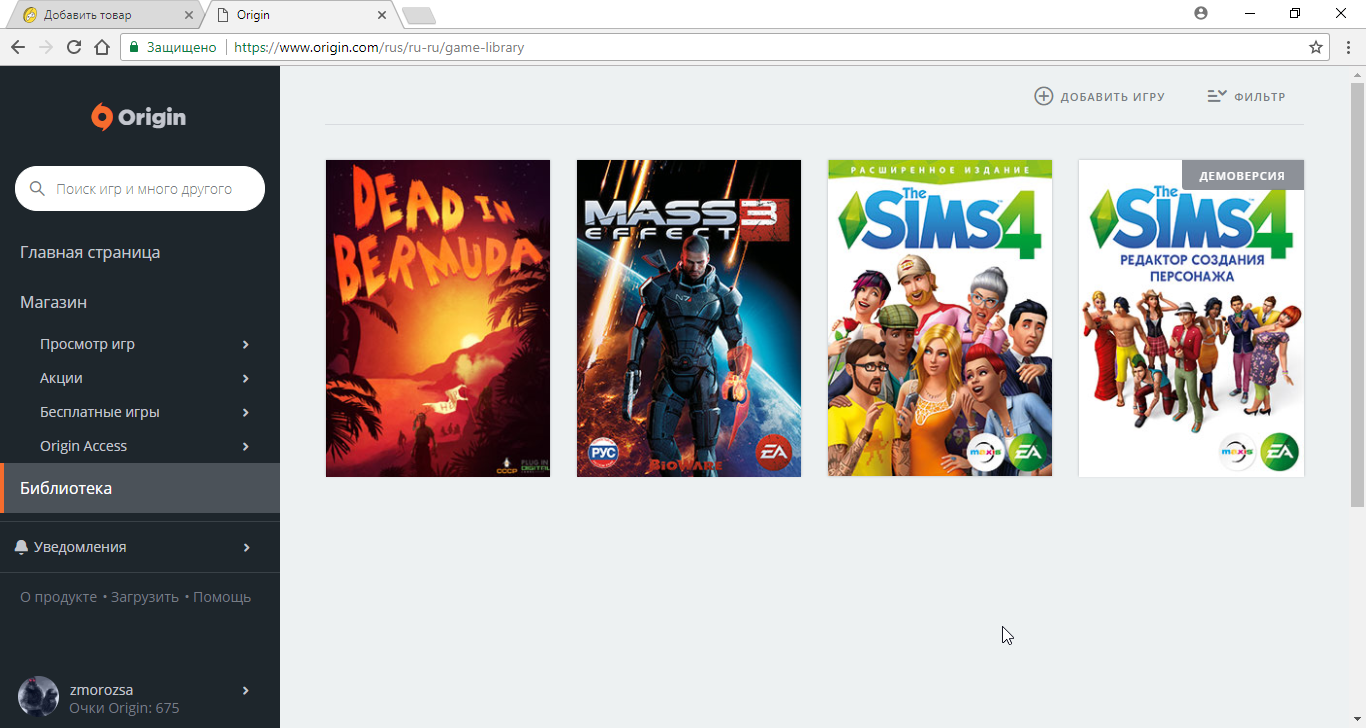
Task: Click ДОБАВИТЬ ИГРУ button label
Action: click(x=1112, y=97)
